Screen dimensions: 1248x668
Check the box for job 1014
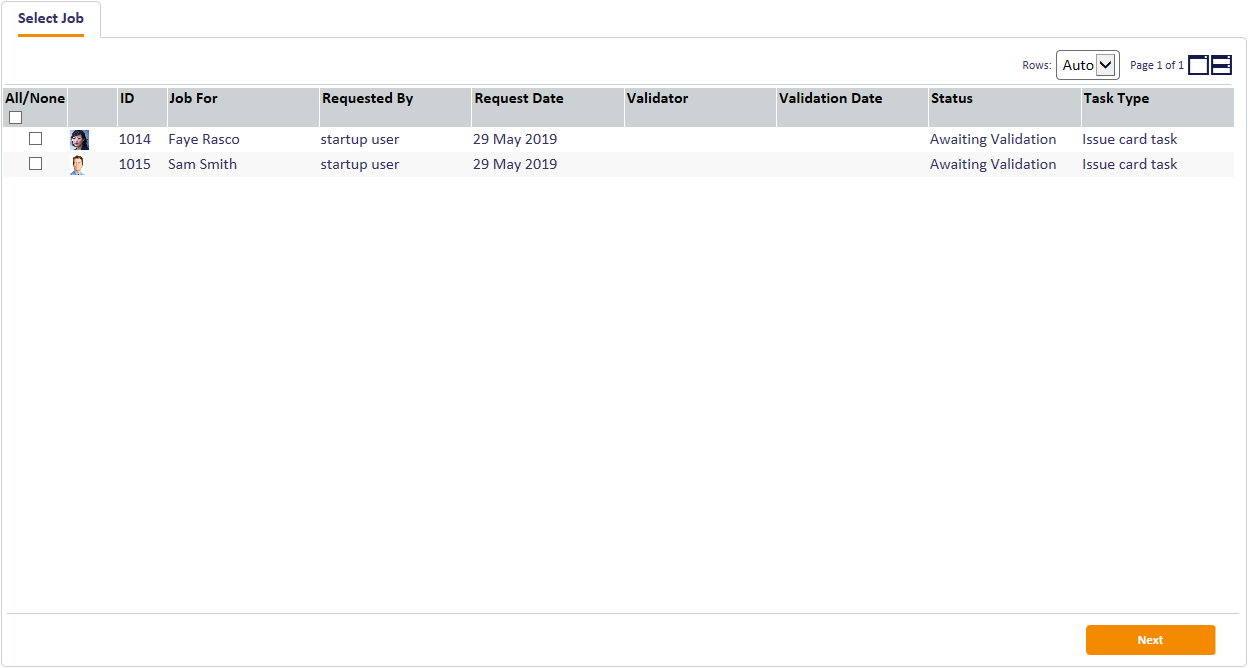pos(35,139)
